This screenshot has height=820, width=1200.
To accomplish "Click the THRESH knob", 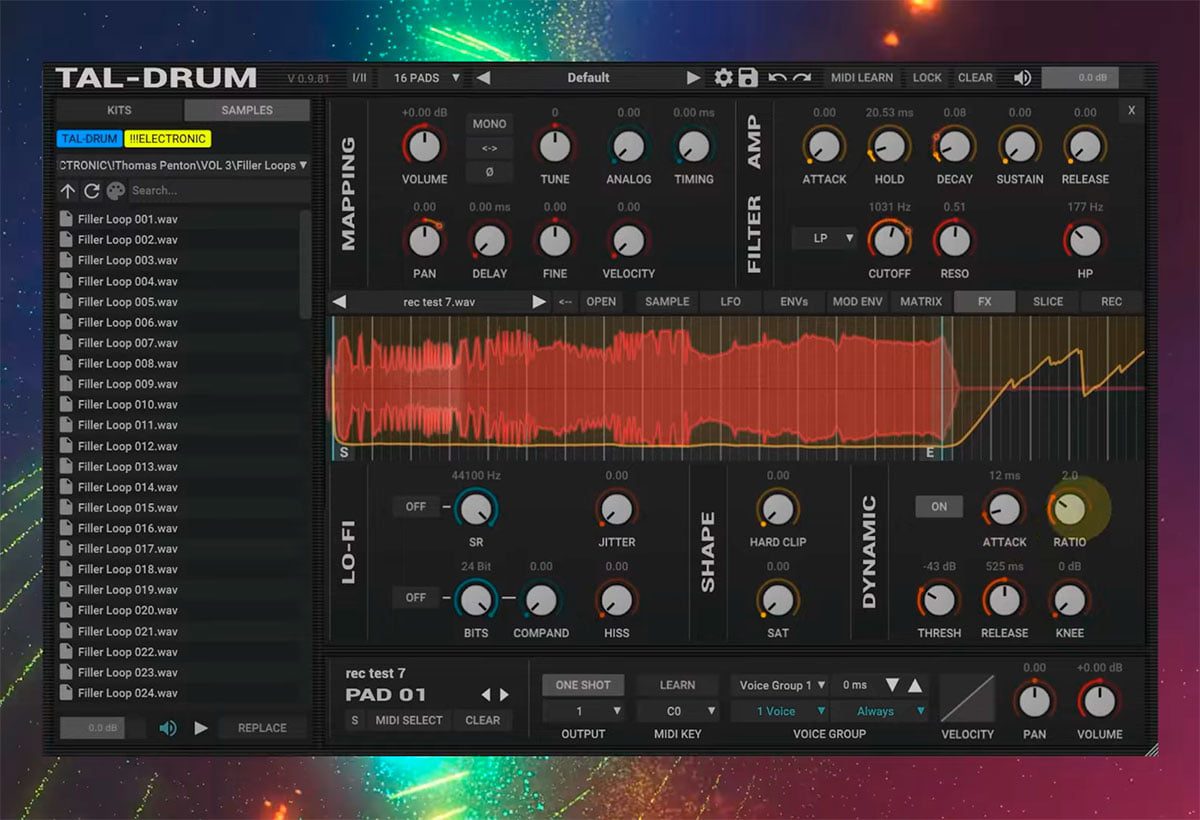I will (x=939, y=600).
